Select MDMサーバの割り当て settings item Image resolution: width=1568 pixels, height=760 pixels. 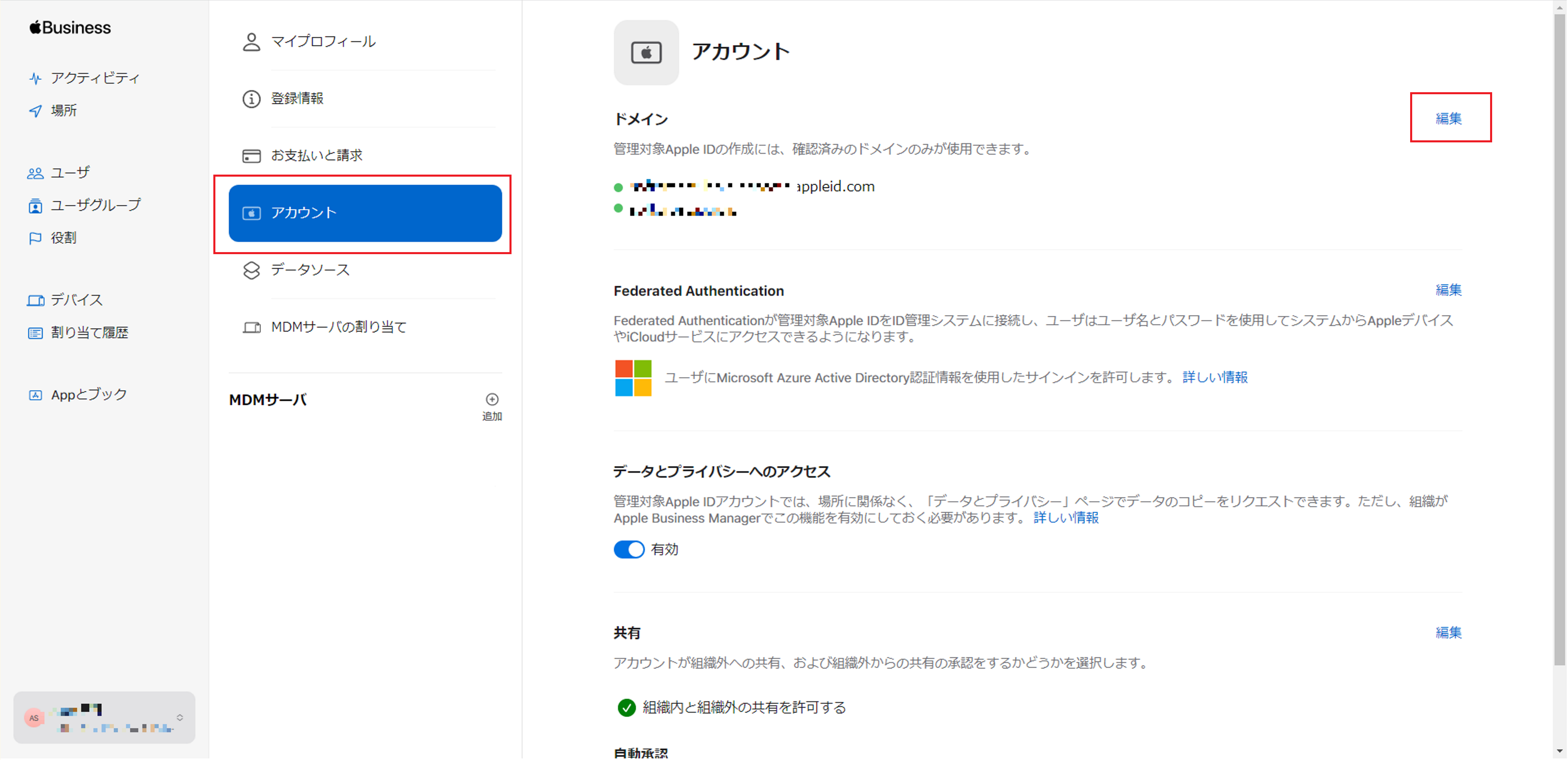pos(365,328)
